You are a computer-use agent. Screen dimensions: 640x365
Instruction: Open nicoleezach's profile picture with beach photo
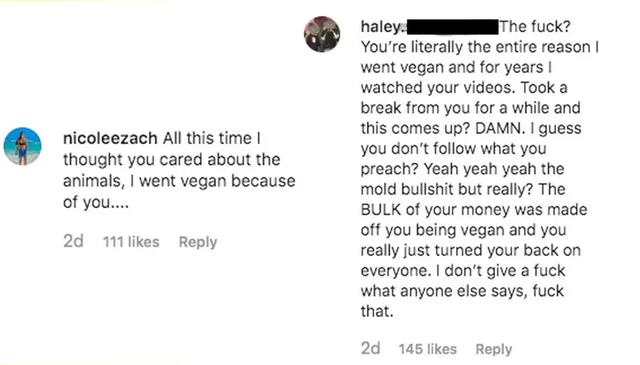tap(22, 146)
